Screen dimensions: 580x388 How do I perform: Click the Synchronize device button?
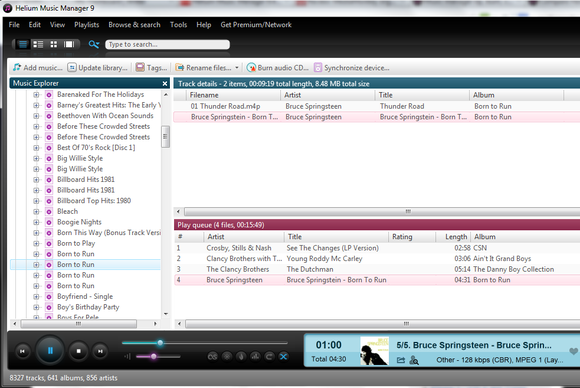tap(351, 68)
